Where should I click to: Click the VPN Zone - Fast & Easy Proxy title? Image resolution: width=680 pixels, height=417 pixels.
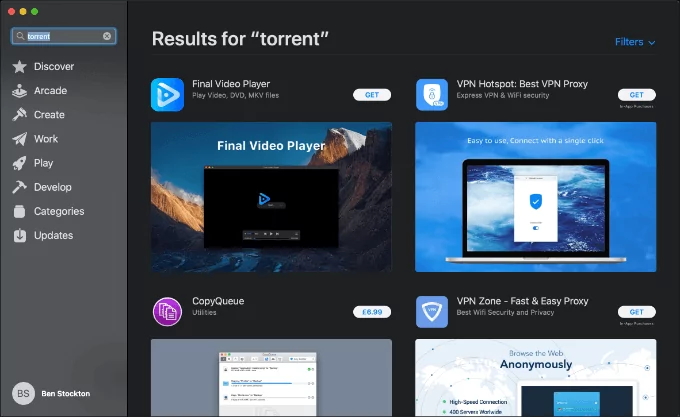click(523, 301)
